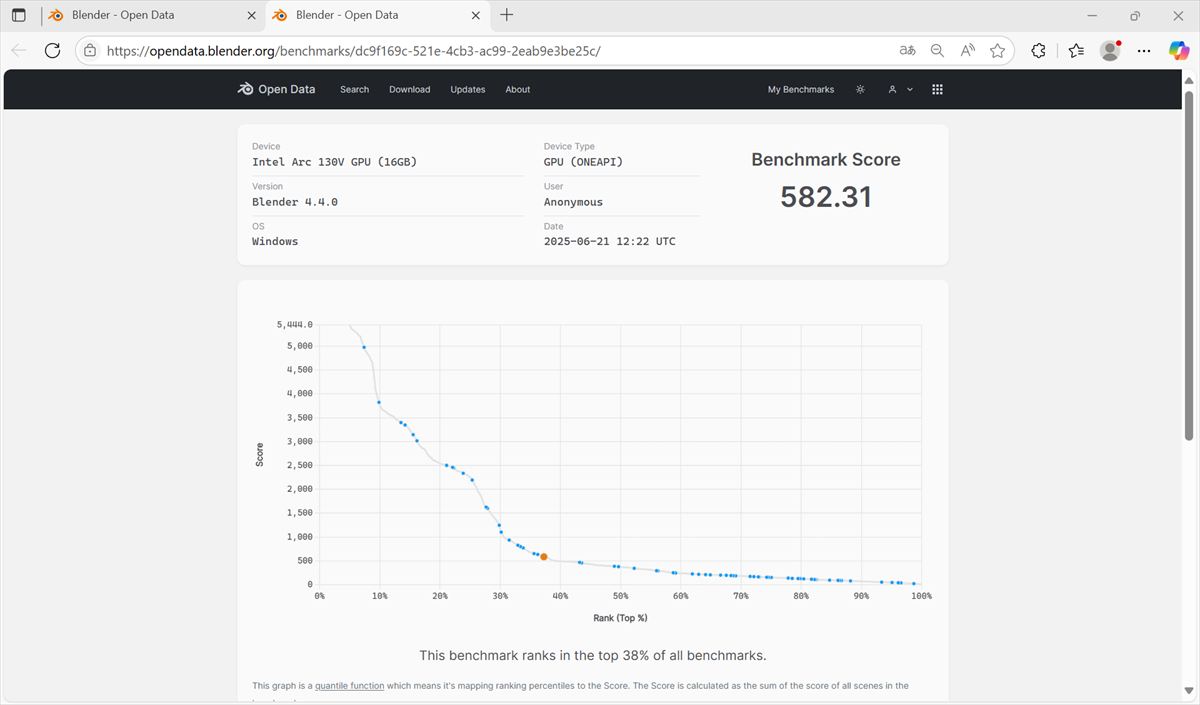Click the browser back arrow
The image size is (1200, 705).
point(19,50)
